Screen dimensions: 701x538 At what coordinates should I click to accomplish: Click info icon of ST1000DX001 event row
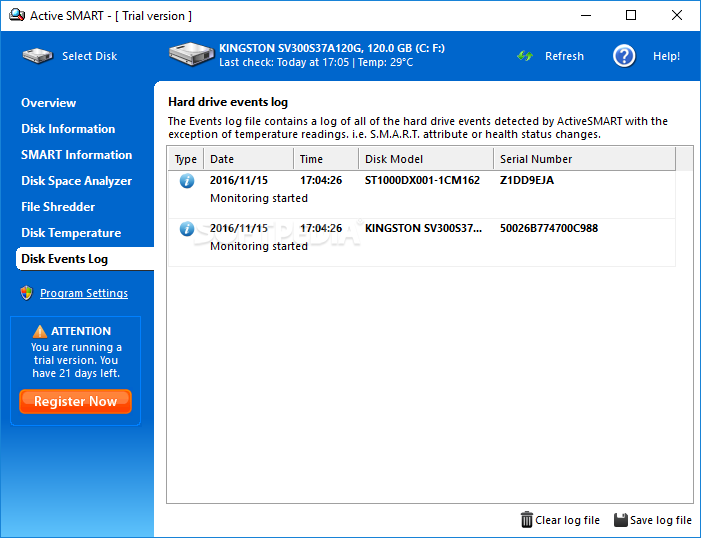point(187,181)
